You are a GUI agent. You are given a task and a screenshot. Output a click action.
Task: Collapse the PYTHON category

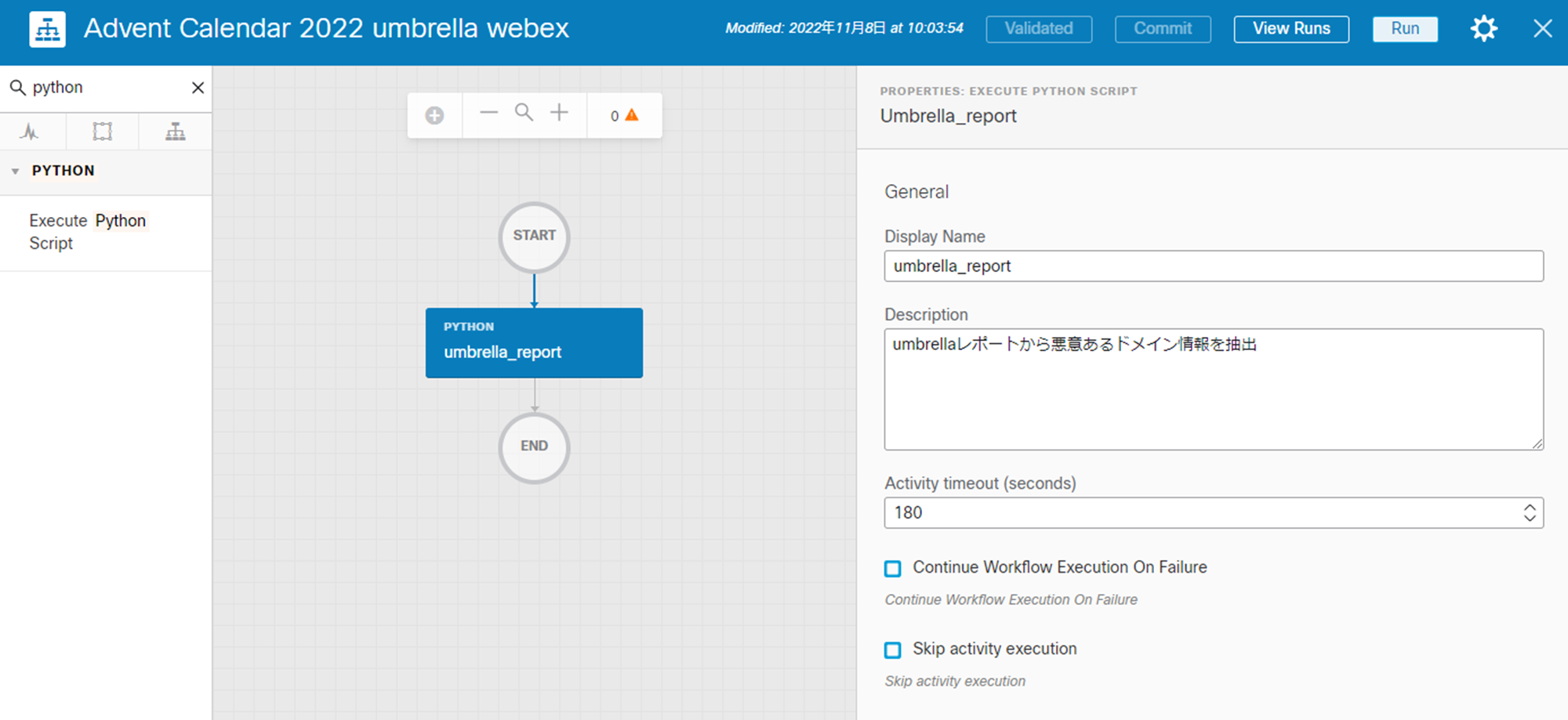coord(15,171)
